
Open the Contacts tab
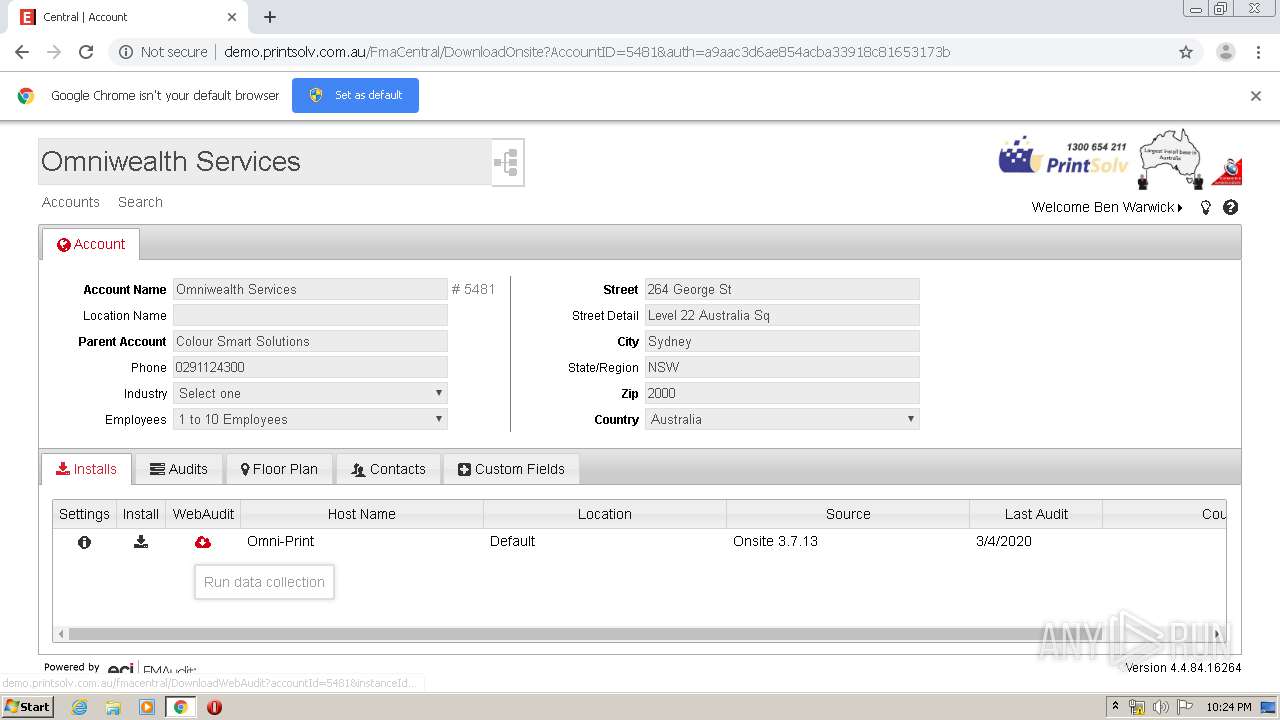(389, 469)
